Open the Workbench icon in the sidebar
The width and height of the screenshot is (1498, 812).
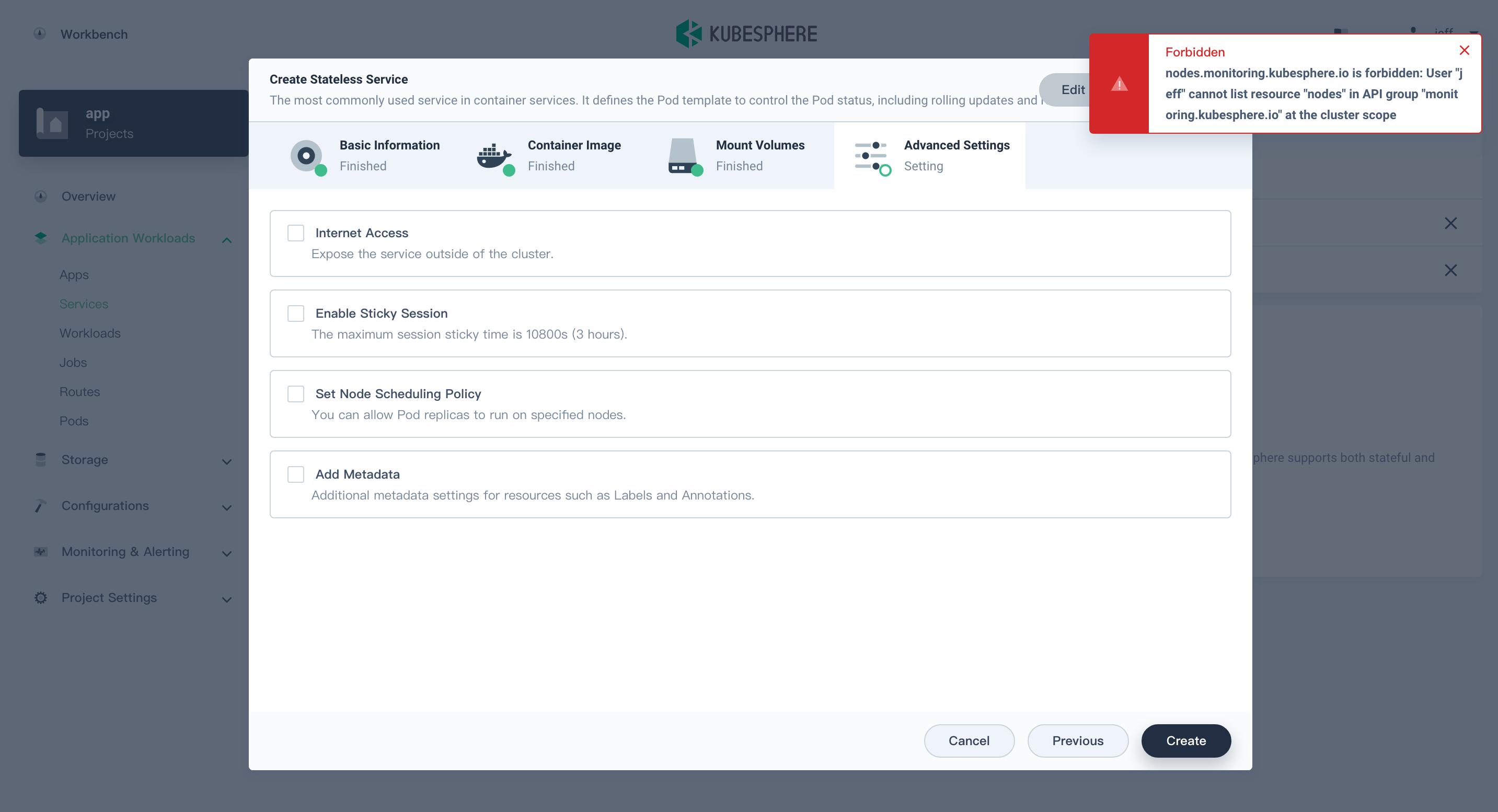(39, 33)
